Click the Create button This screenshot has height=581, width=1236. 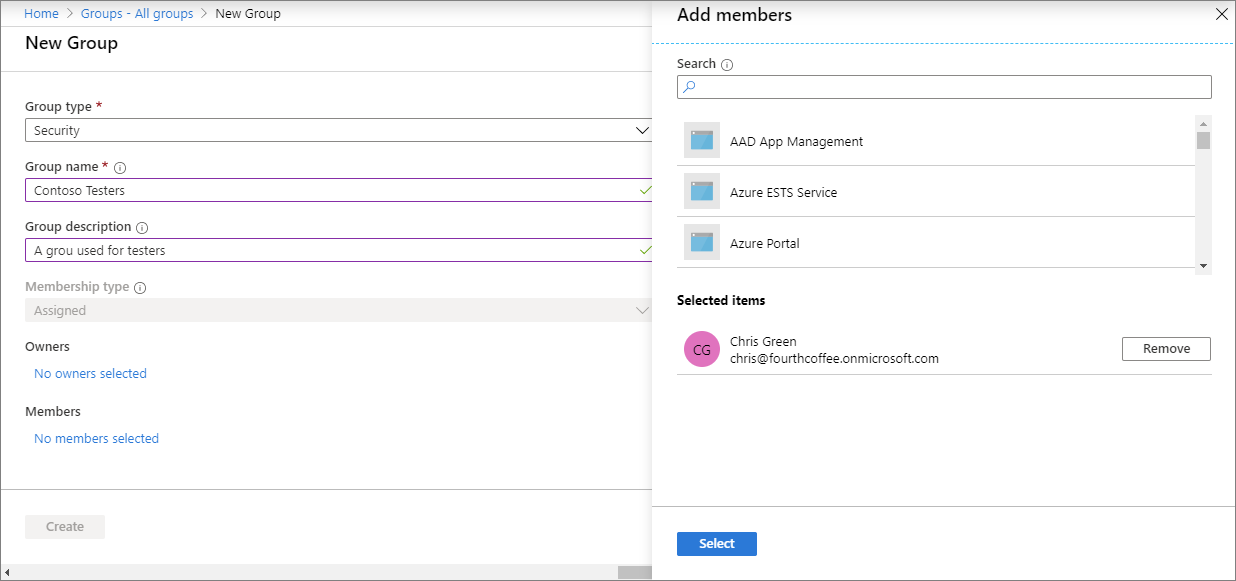(64, 526)
